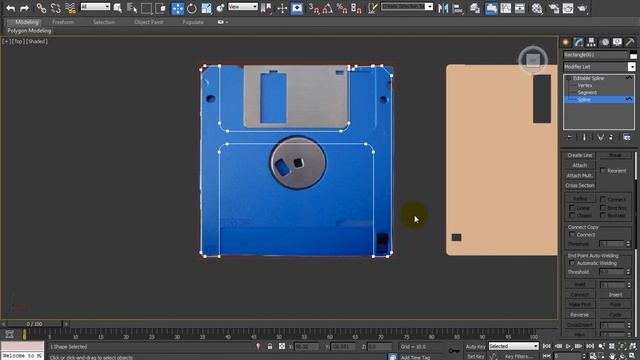This screenshot has height=360, width=640.
Task: Toggle the Spinner Snap icon
Action: 356,8
